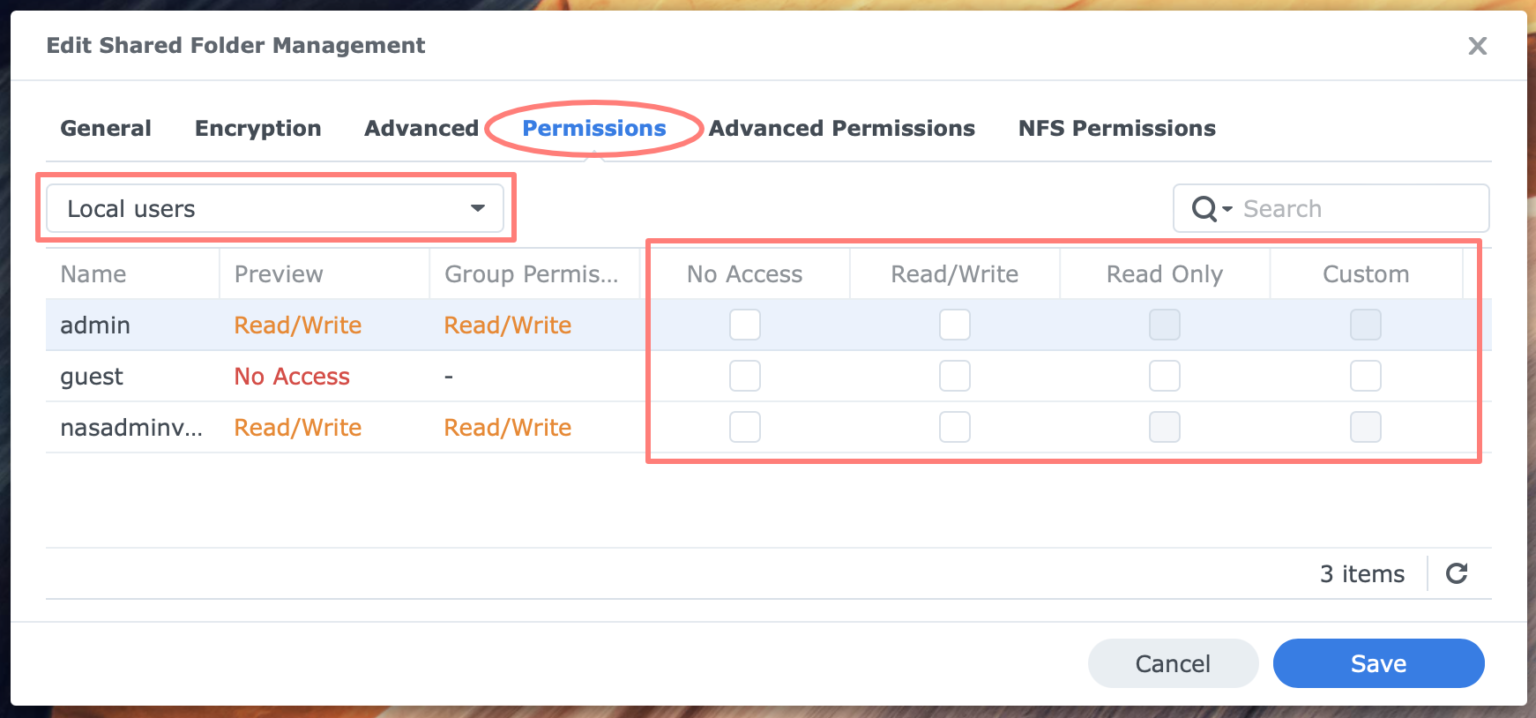The image size is (1536, 718).
Task: Open the Encryption tab
Action: click(257, 128)
